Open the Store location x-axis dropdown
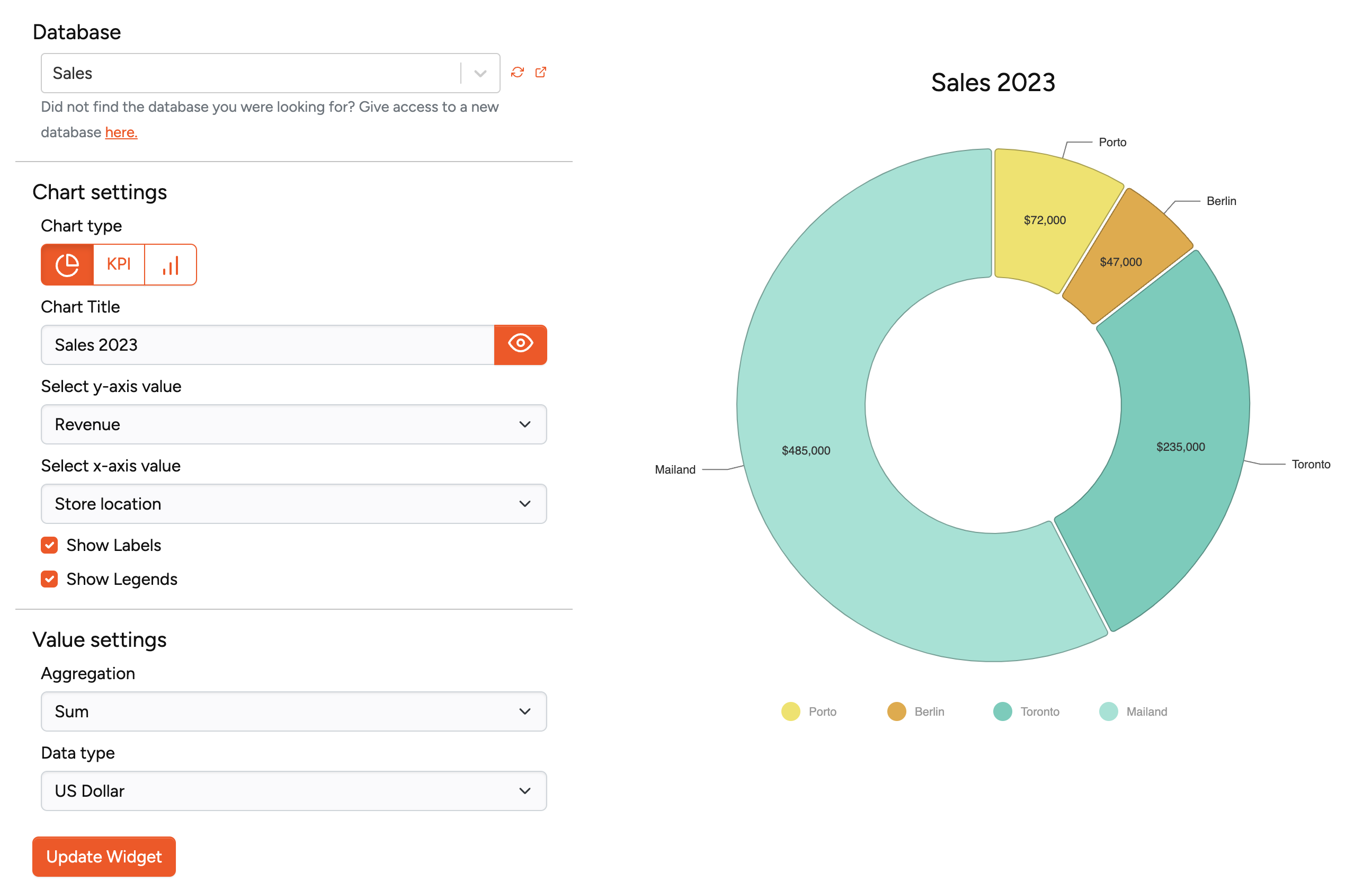The width and height of the screenshot is (1372, 890). coord(293,504)
